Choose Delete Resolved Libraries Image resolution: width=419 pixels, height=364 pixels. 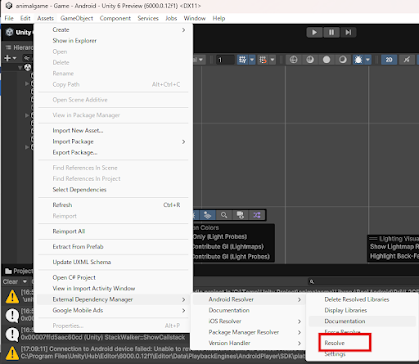click(362, 299)
